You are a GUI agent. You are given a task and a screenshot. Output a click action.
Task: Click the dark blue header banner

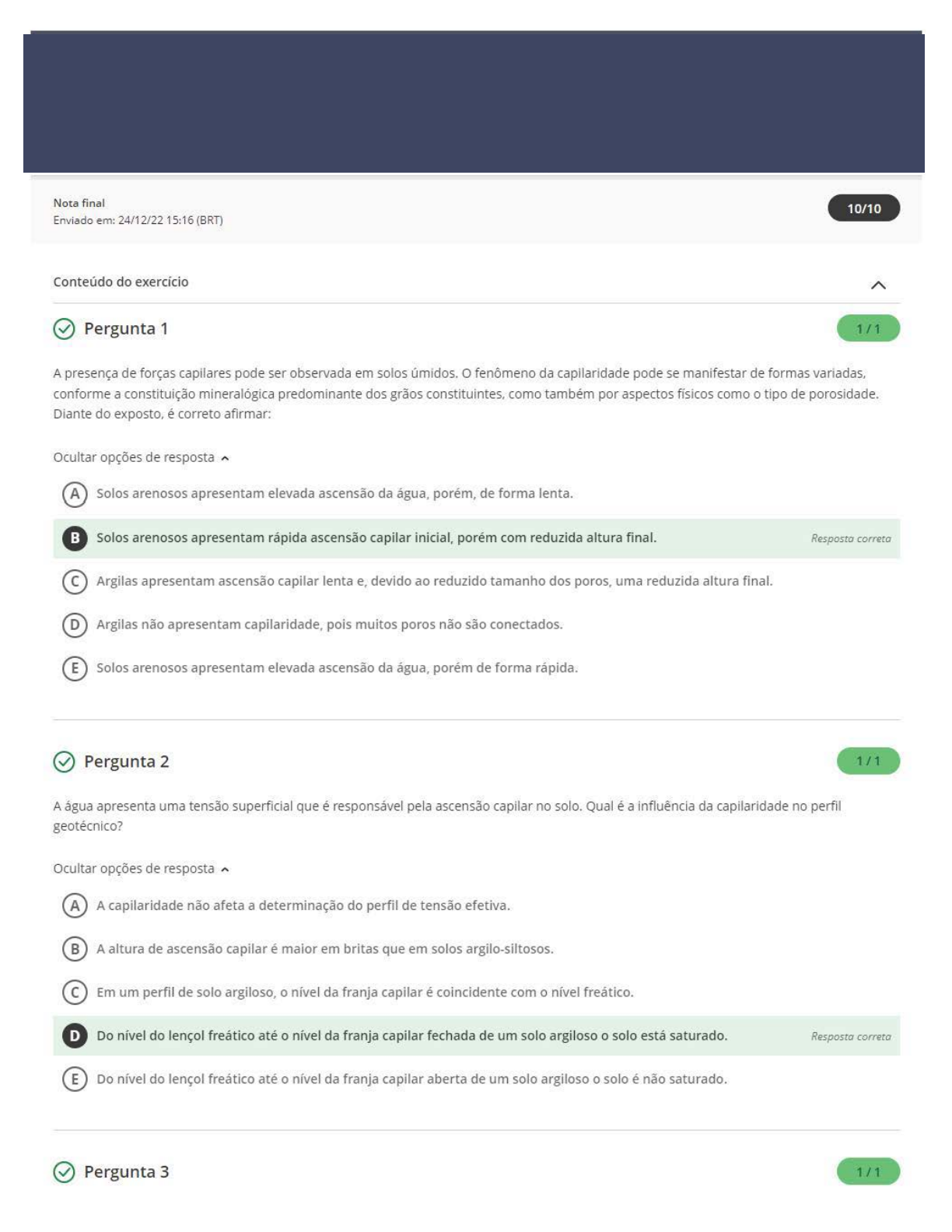474,103
